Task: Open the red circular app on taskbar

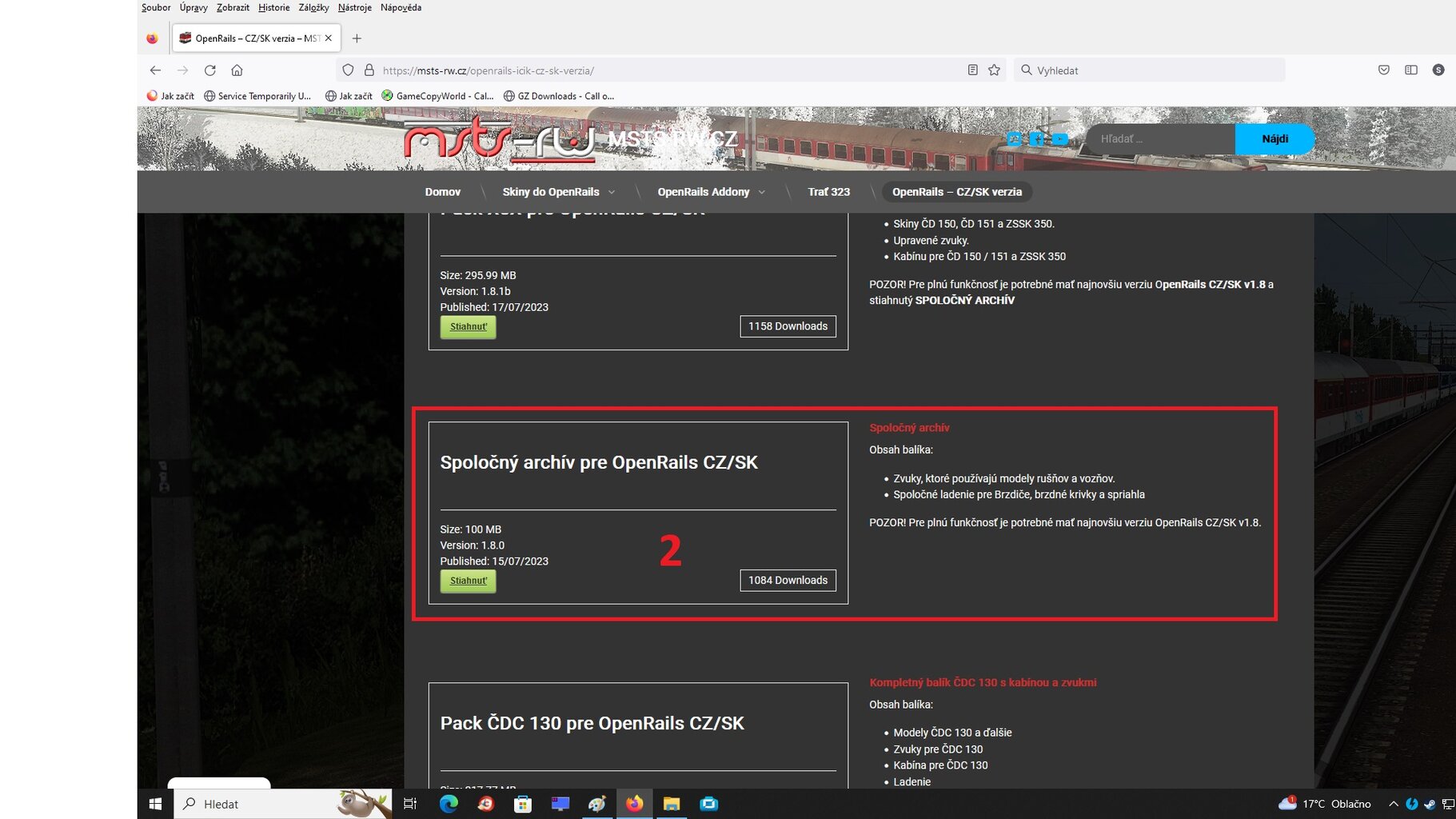Action: pyautogui.click(x=485, y=804)
